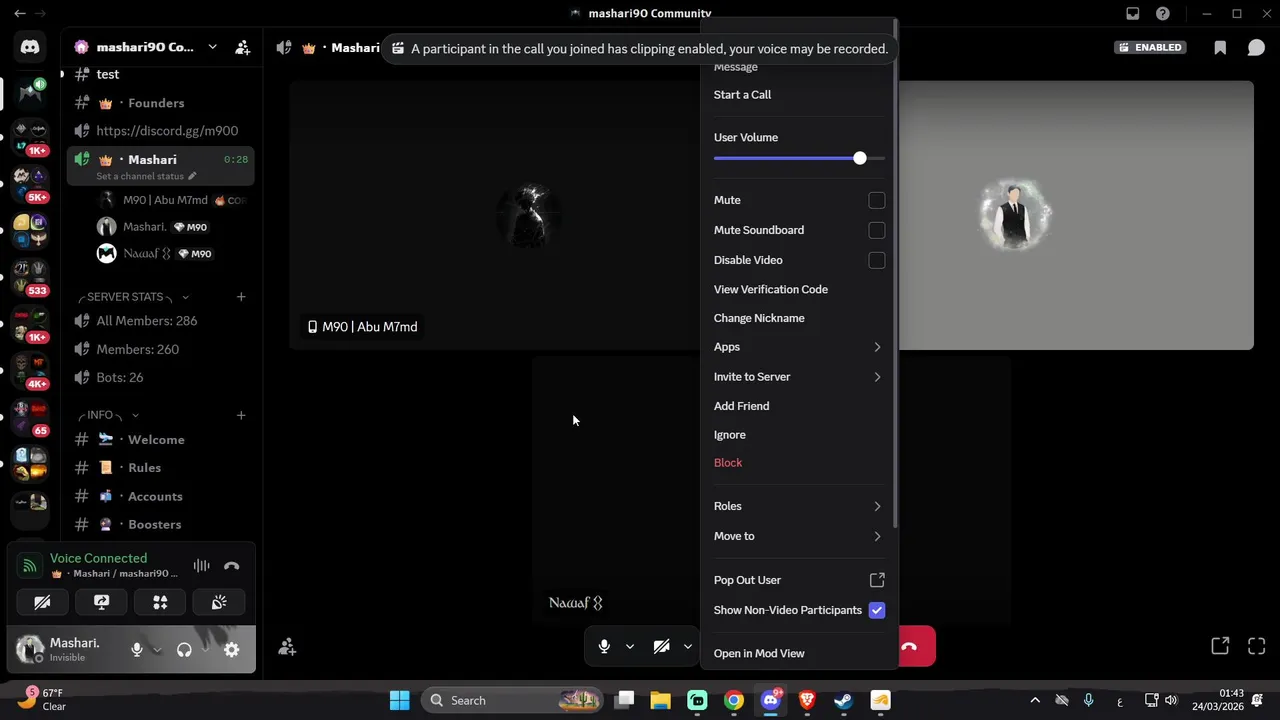Uncheck Show Non-Video Participants

pos(877,610)
